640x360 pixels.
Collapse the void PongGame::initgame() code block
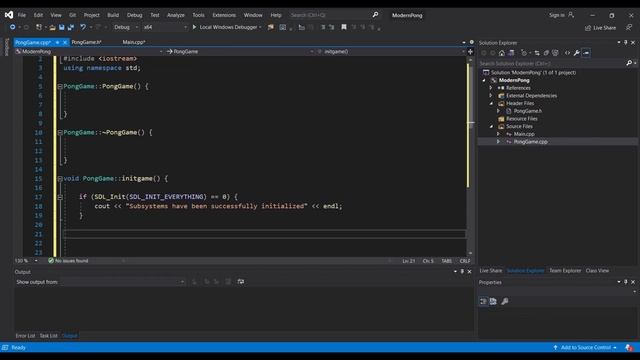(60, 179)
